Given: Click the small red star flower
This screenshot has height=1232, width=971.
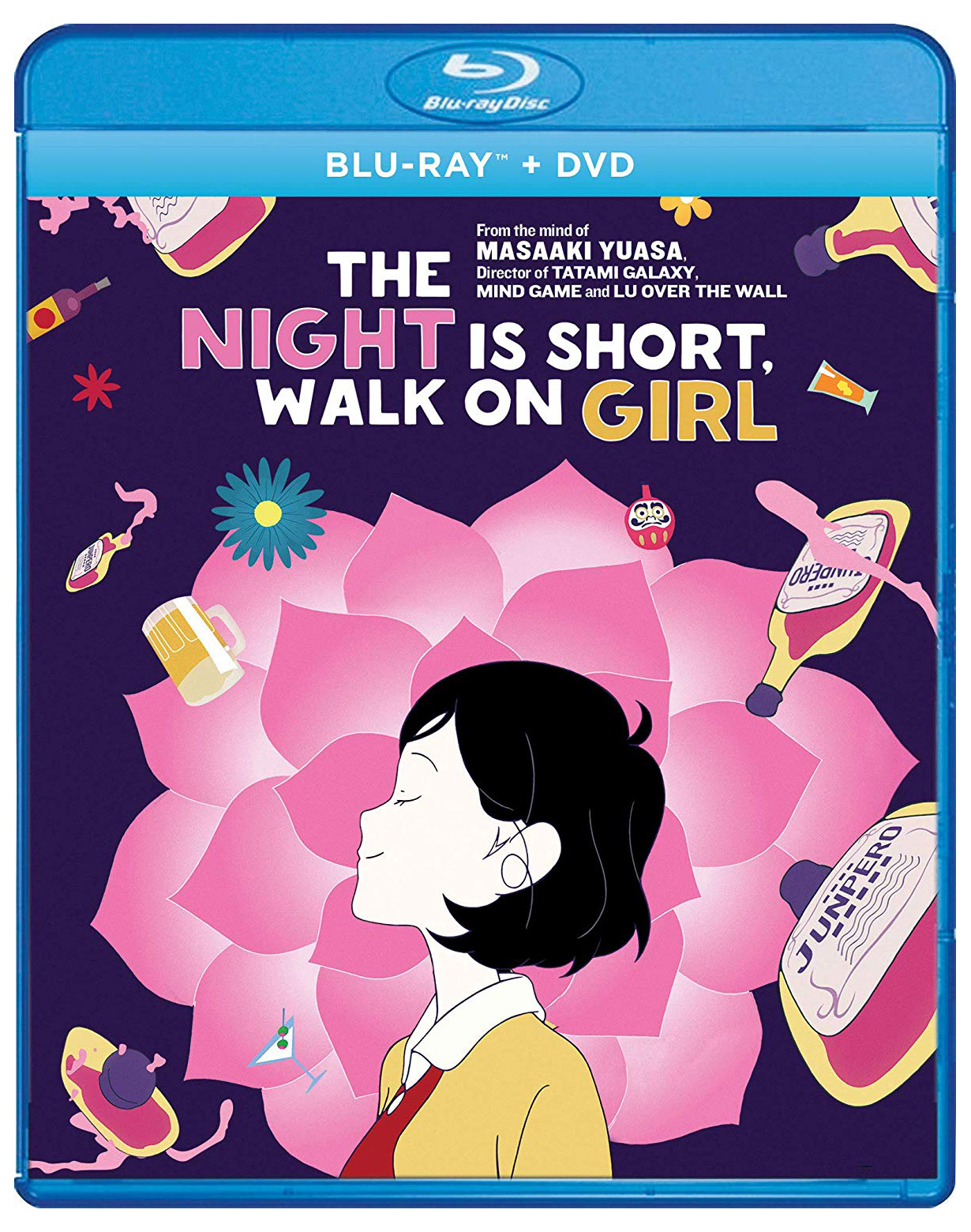Looking at the screenshot, I should pyautogui.click(x=96, y=387).
